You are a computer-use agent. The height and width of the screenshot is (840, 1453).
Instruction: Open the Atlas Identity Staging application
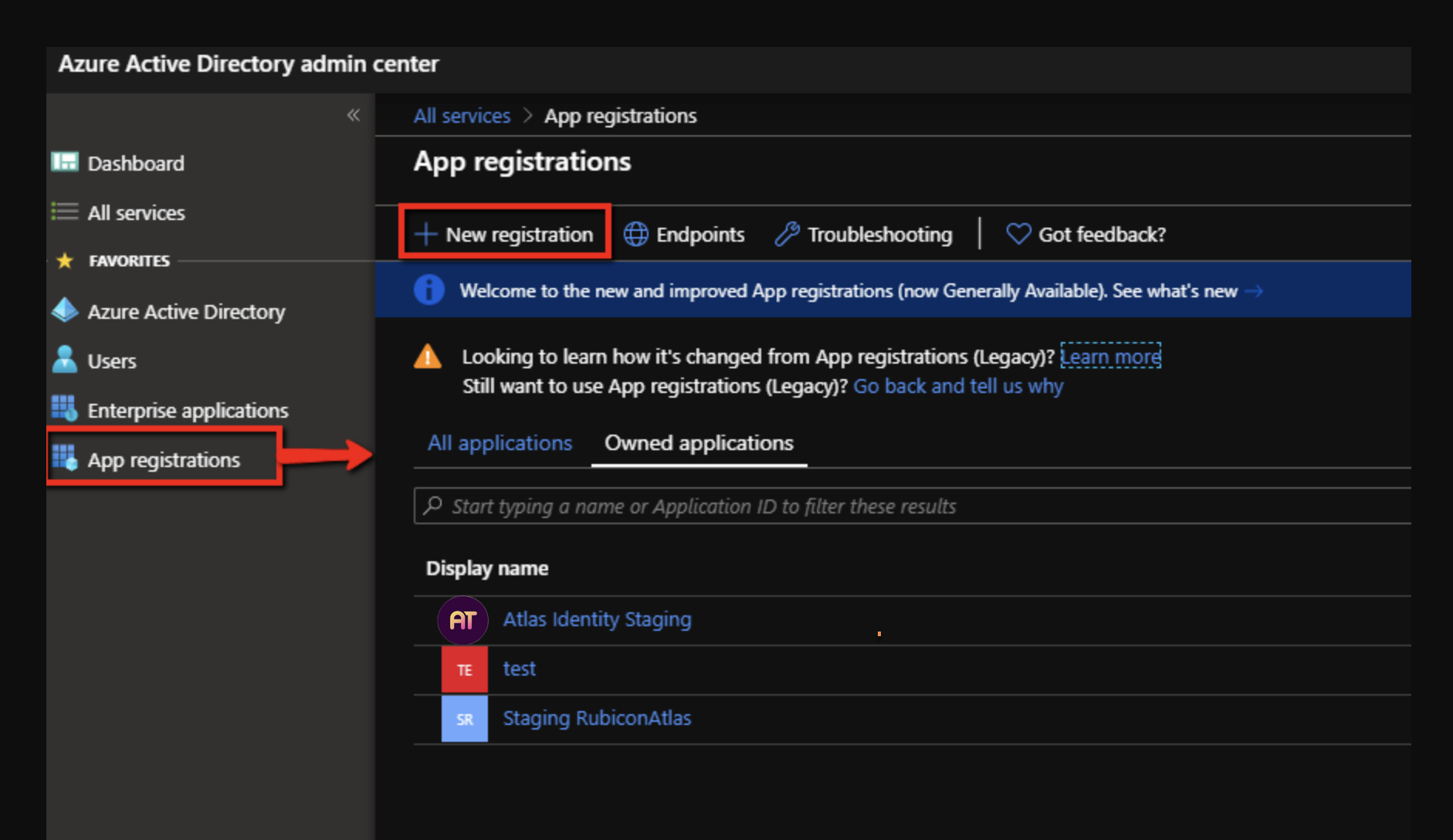597,619
